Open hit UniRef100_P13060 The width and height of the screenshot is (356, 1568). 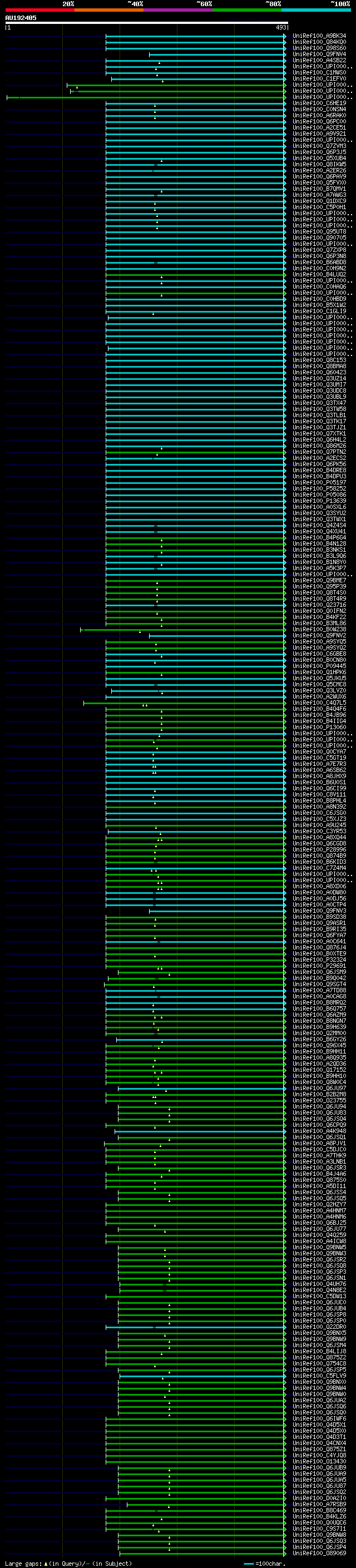click(319, 728)
